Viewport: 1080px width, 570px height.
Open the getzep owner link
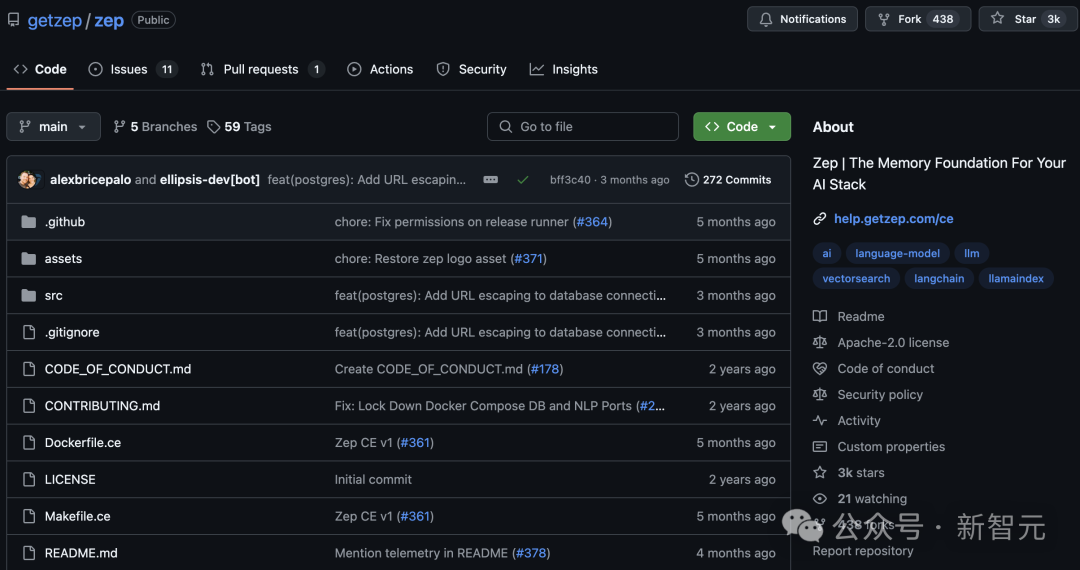(x=54, y=21)
